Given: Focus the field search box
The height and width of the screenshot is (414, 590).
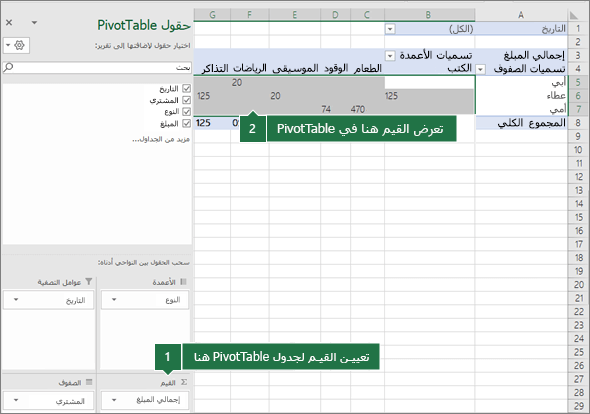Looking at the screenshot, I should [97, 68].
